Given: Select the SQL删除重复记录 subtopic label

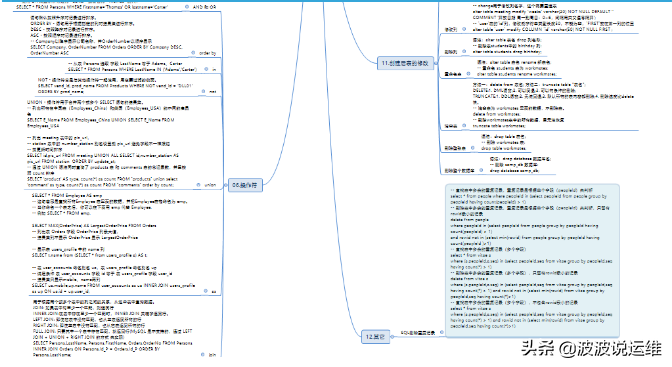Looking at the screenshot, I should click(x=418, y=333).
